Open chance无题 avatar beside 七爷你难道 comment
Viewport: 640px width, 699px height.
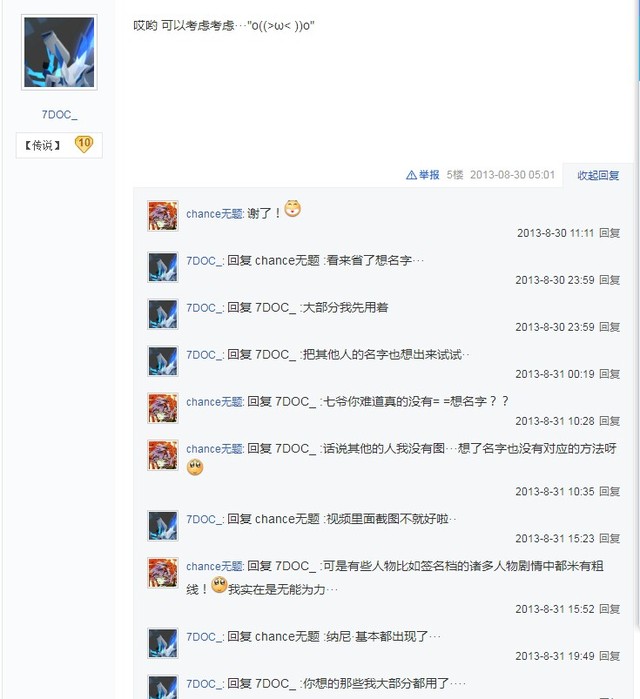point(163,408)
